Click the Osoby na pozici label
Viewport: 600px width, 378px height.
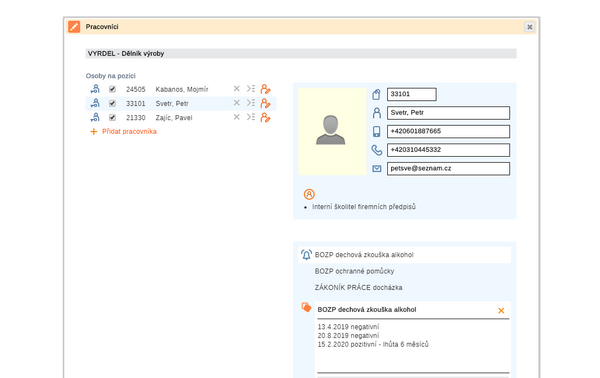point(111,76)
